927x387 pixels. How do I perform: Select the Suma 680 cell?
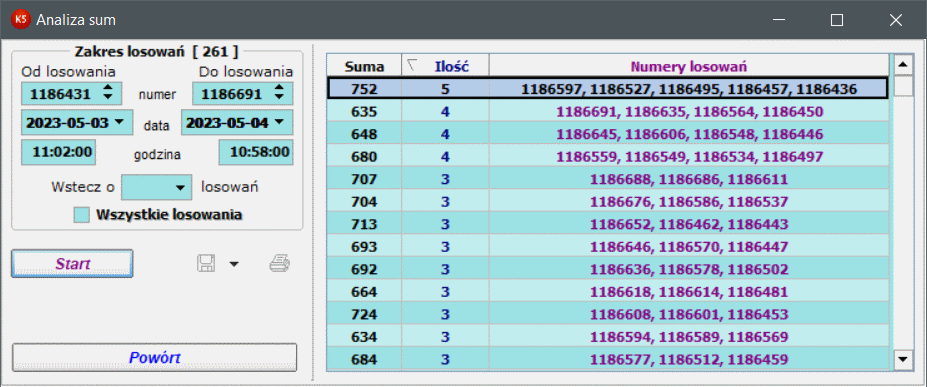[364, 157]
